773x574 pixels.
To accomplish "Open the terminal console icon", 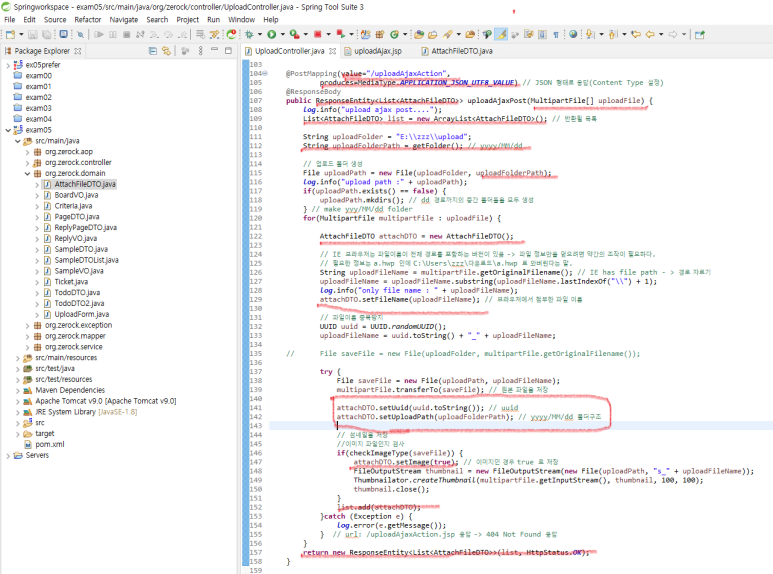I will click(x=64, y=35).
